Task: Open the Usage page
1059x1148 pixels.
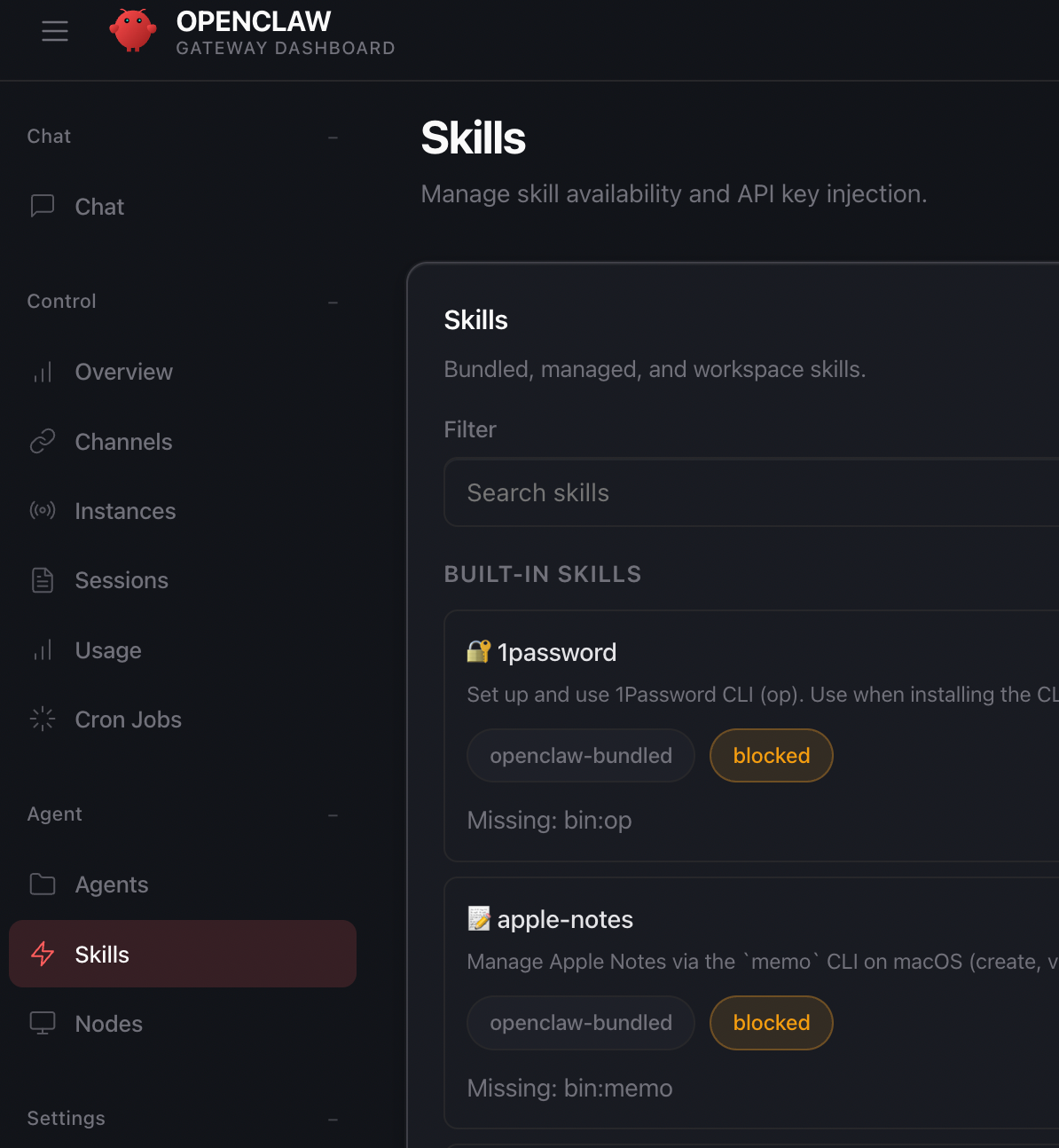Action: (108, 650)
